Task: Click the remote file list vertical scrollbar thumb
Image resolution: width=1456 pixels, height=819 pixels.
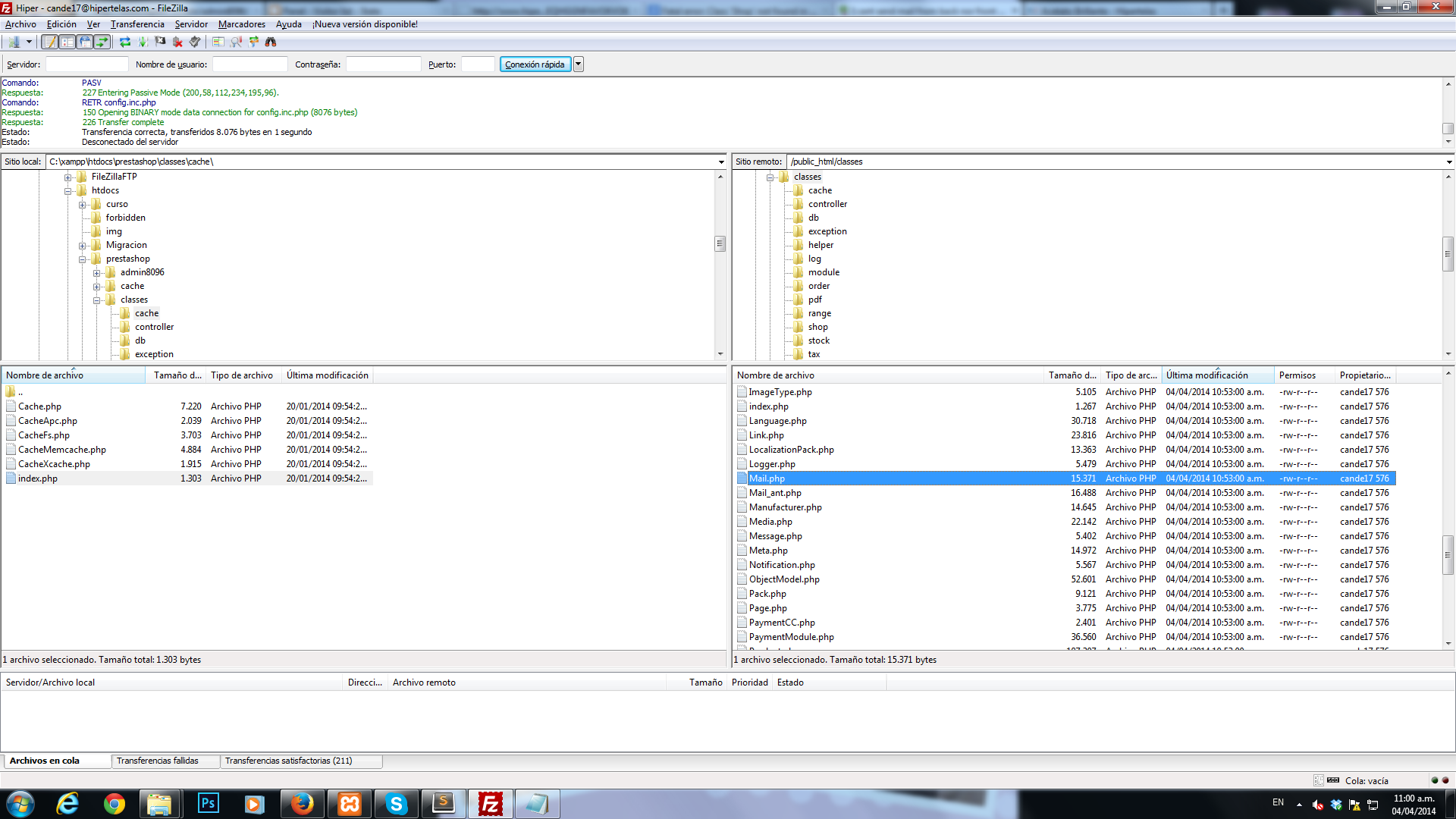Action: pyautogui.click(x=1448, y=554)
